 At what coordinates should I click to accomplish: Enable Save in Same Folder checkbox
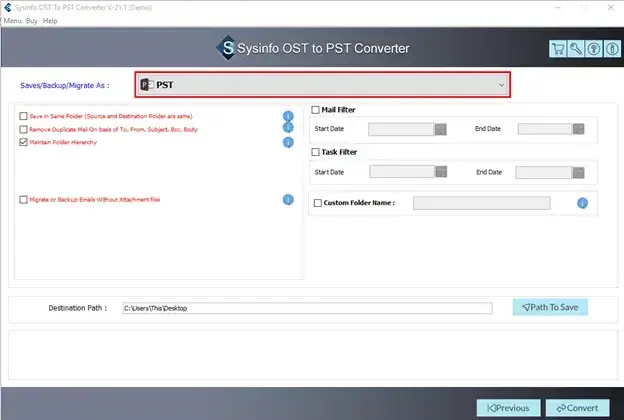23,116
